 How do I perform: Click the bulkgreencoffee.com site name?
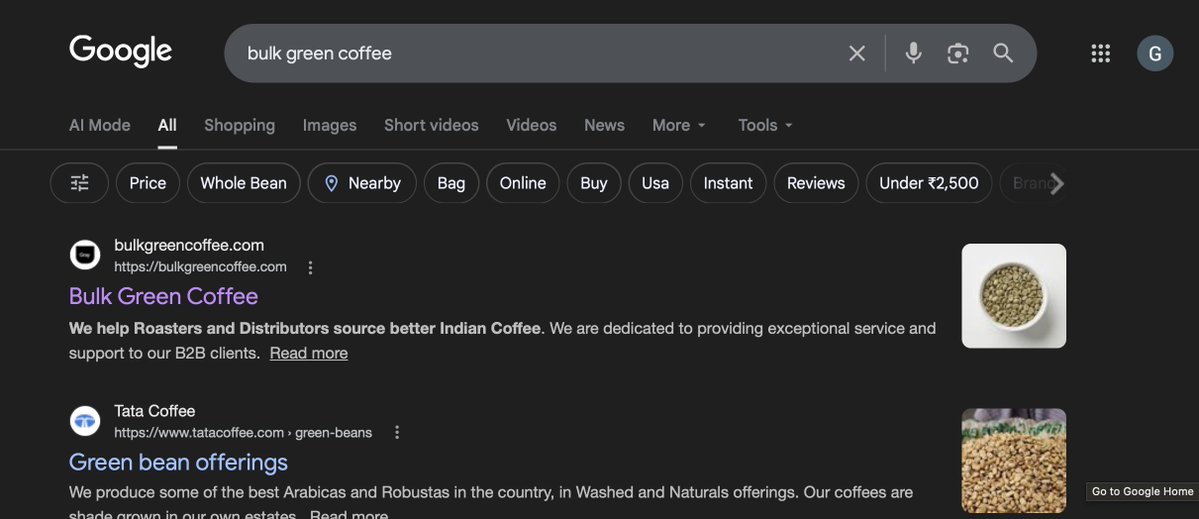(x=189, y=245)
